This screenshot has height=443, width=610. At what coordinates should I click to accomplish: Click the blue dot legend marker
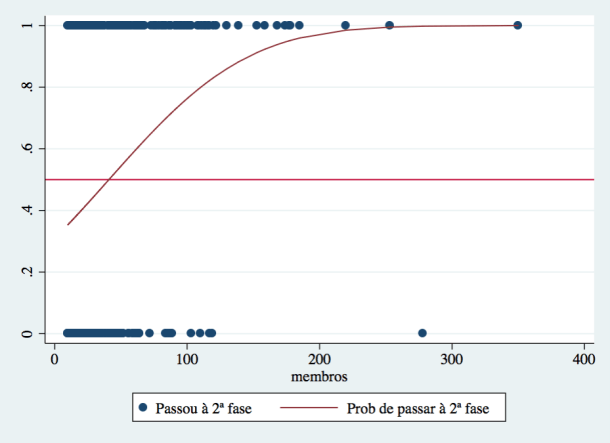click(143, 408)
